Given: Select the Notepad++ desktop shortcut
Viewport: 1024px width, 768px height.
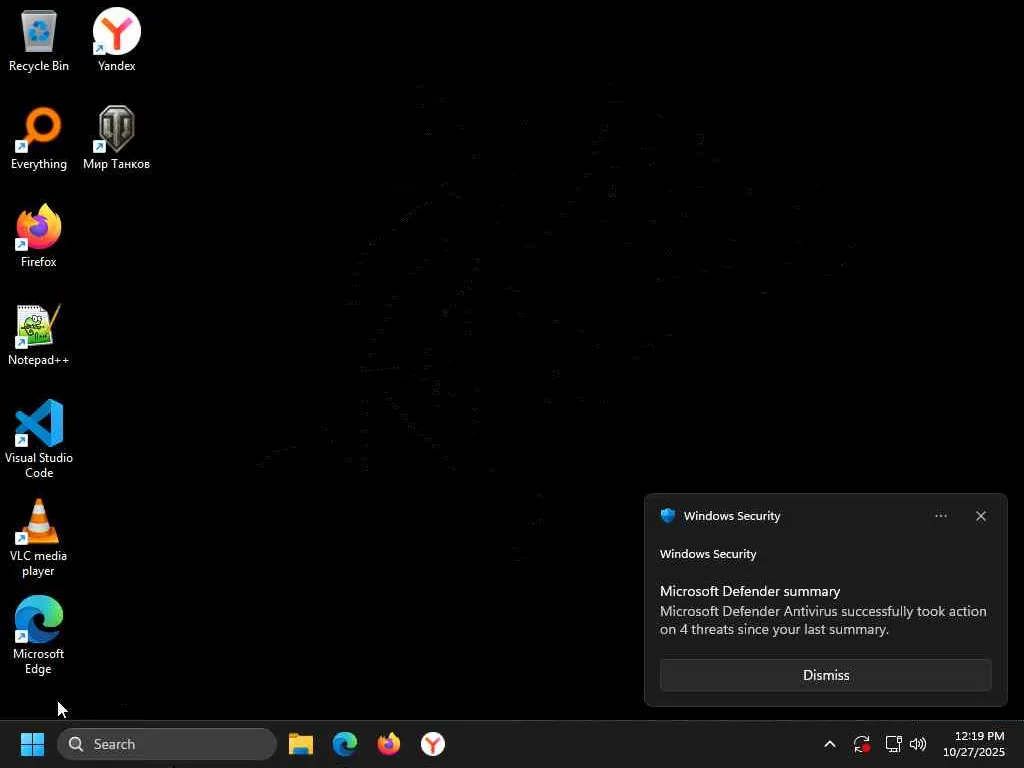Looking at the screenshot, I should pyautogui.click(x=39, y=334).
